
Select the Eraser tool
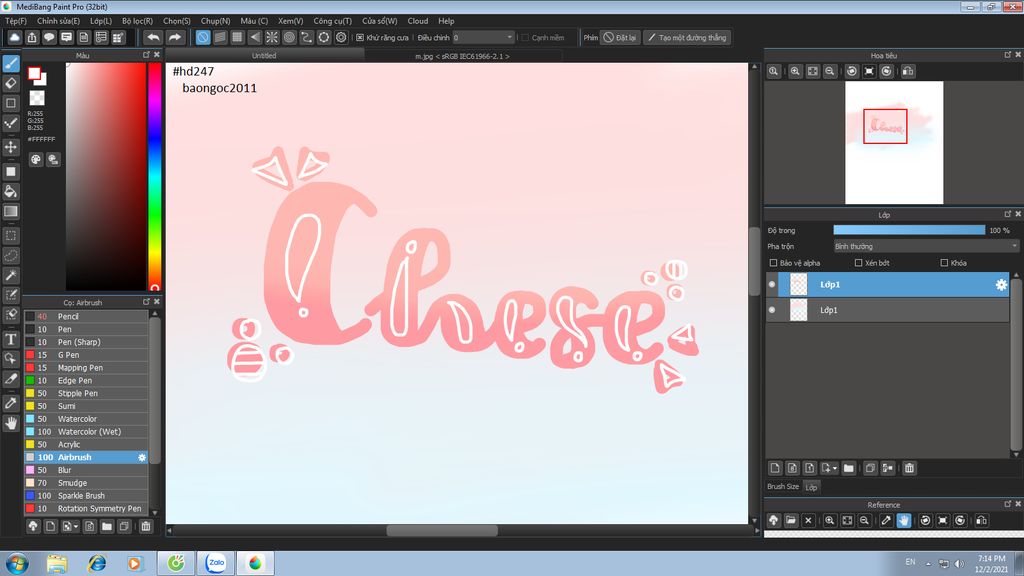coord(11,83)
